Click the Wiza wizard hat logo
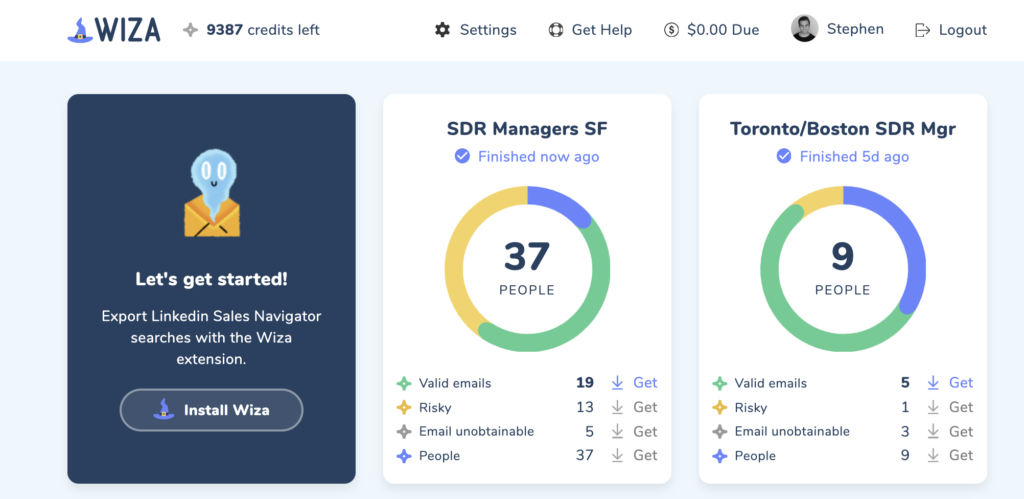This screenshot has width=1024, height=499. [x=80, y=29]
